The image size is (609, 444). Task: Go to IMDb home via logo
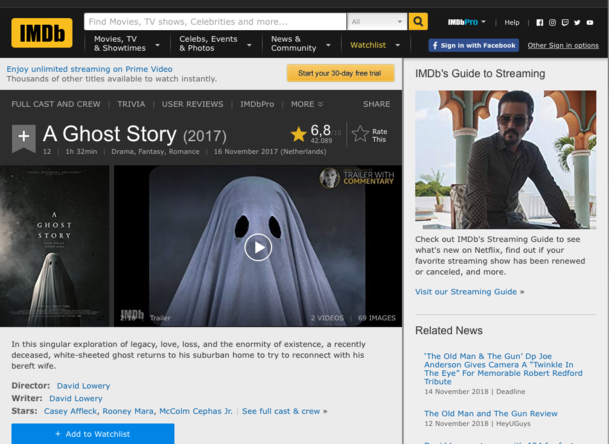[x=41, y=33]
